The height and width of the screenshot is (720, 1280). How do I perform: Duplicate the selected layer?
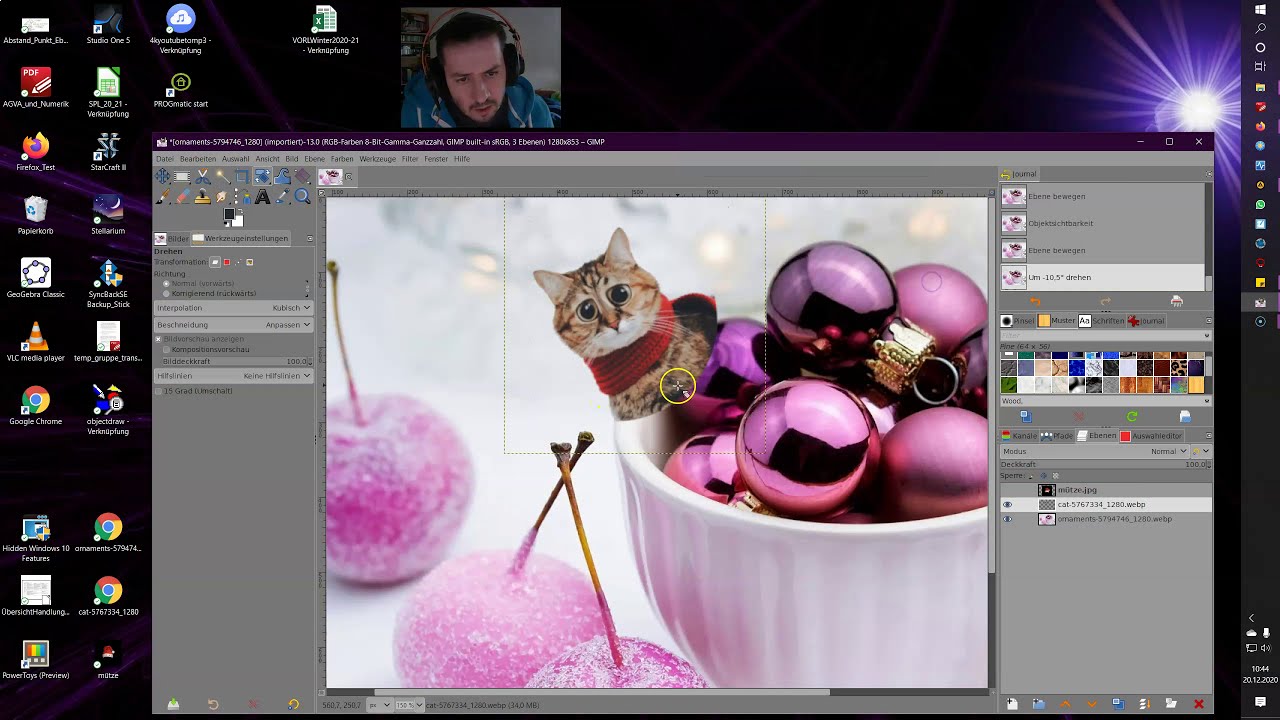(1118, 704)
